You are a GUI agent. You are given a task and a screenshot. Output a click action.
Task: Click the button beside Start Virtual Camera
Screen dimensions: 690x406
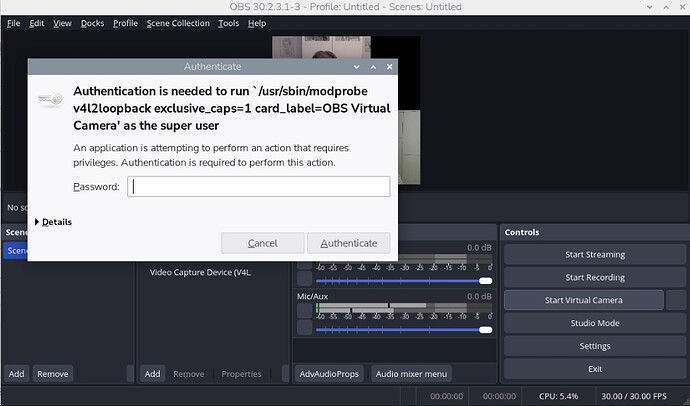pyautogui.click(x=677, y=300)
